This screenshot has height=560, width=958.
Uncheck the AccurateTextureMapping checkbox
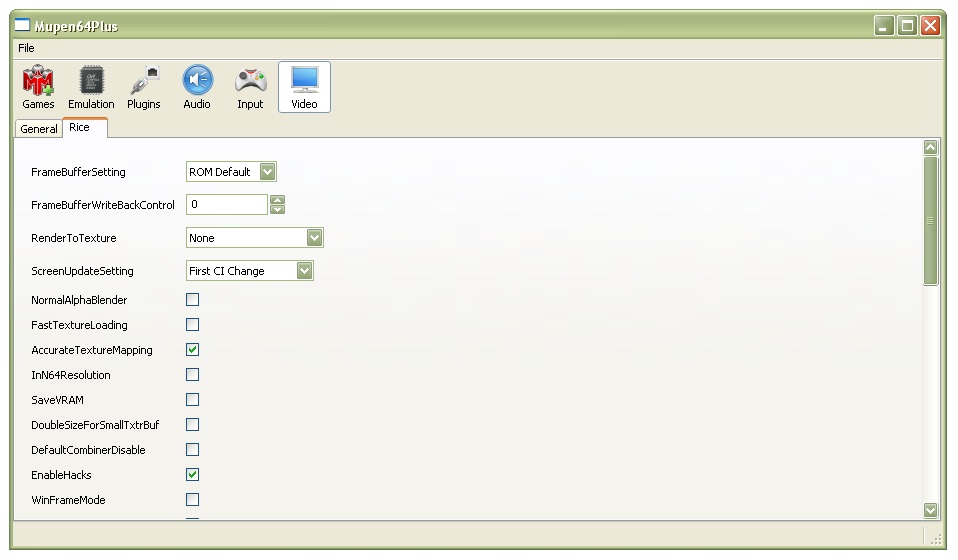(192, 350)
